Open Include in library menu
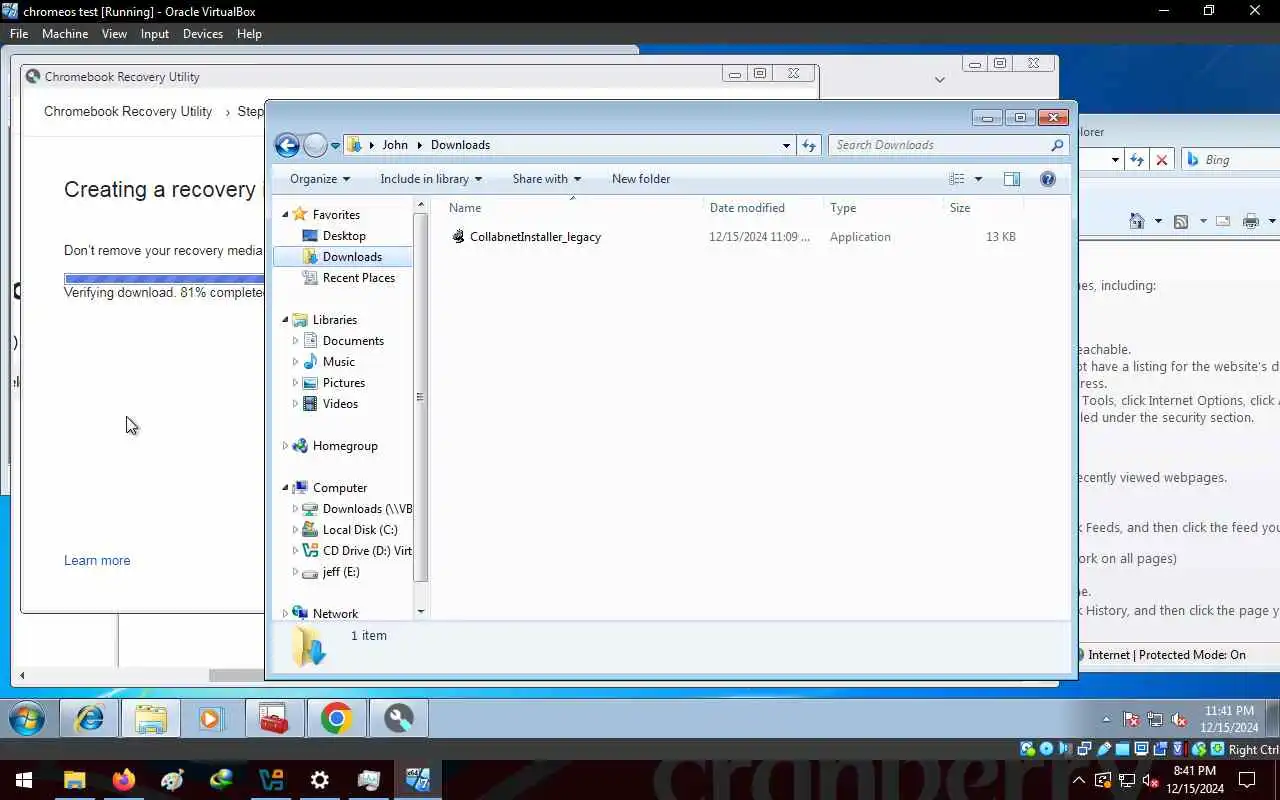This screenshot has height=800, width=1280. point(431,179)
